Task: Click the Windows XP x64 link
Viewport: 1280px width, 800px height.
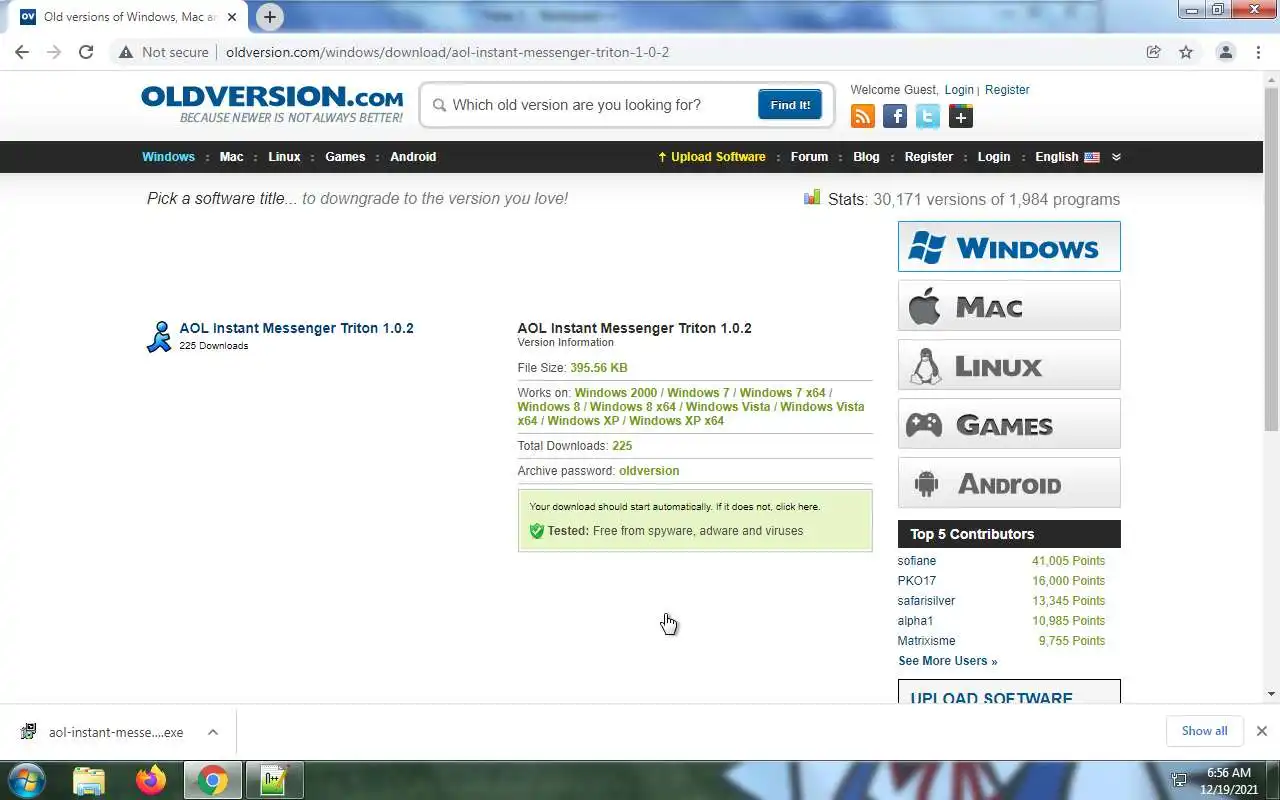Action: pos(676,421)
